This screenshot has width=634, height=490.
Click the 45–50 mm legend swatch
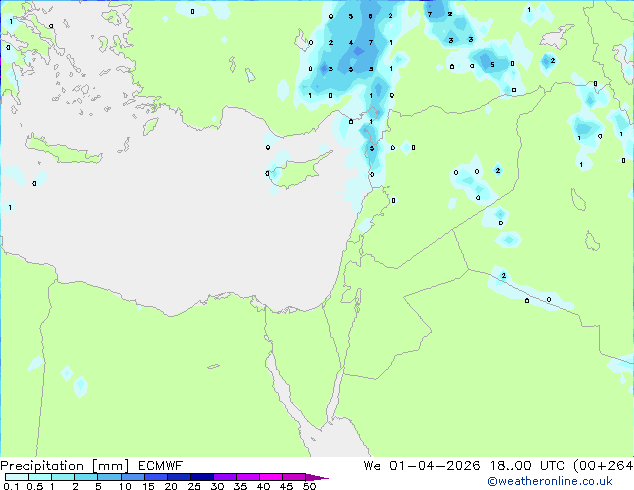(x=294, y=477)
